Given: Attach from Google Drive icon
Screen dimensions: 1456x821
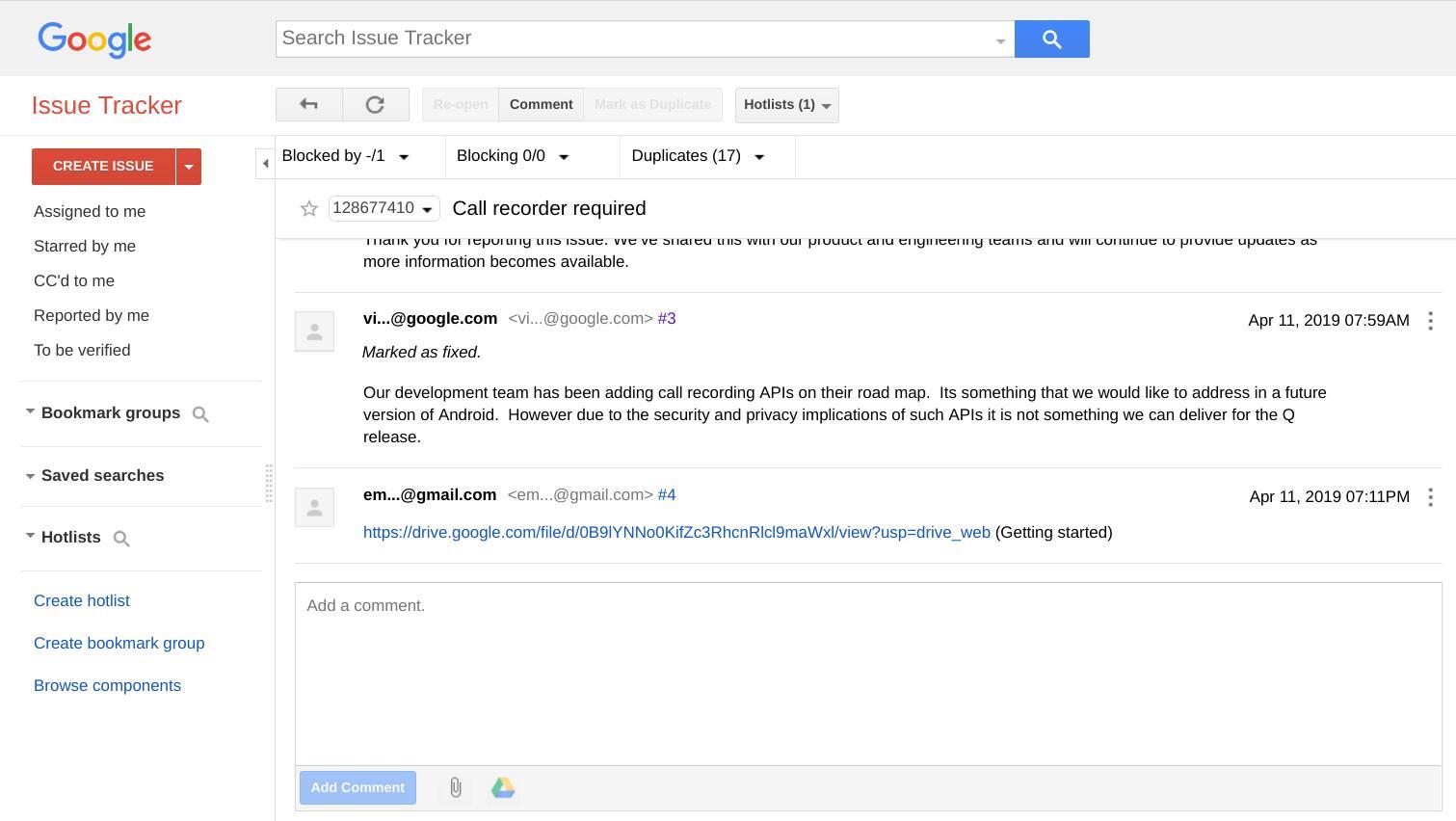Looking at the screenshot, I should 503,788.
